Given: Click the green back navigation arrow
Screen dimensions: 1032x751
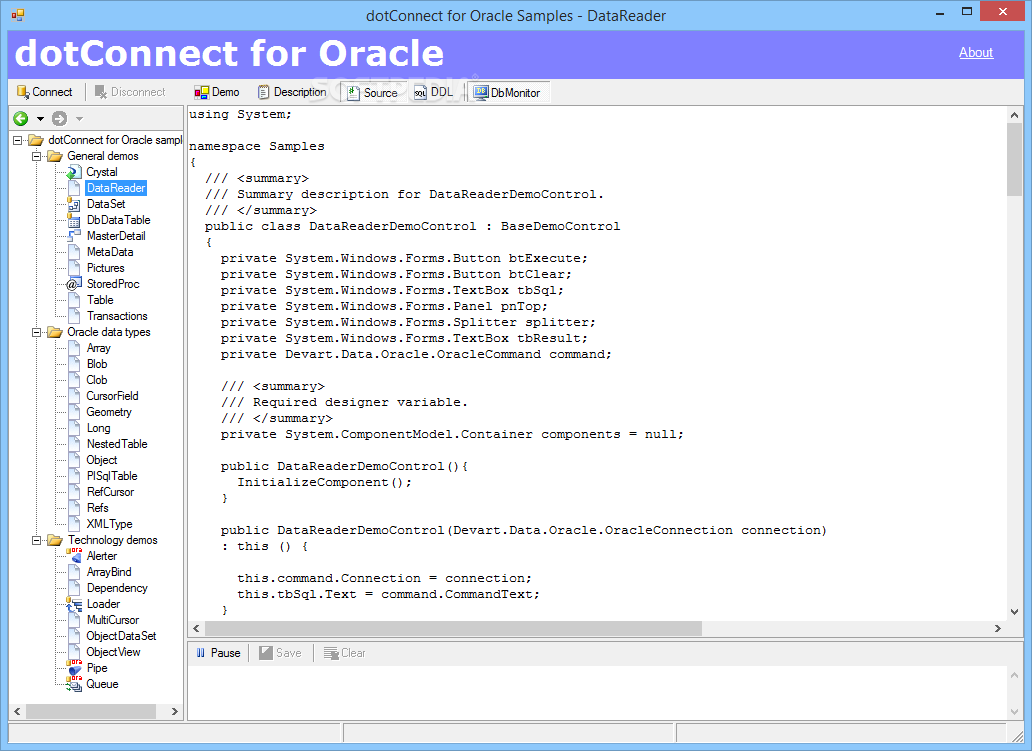Looking at the screenshot, I should pyautogui.click(x=21, y=118).
